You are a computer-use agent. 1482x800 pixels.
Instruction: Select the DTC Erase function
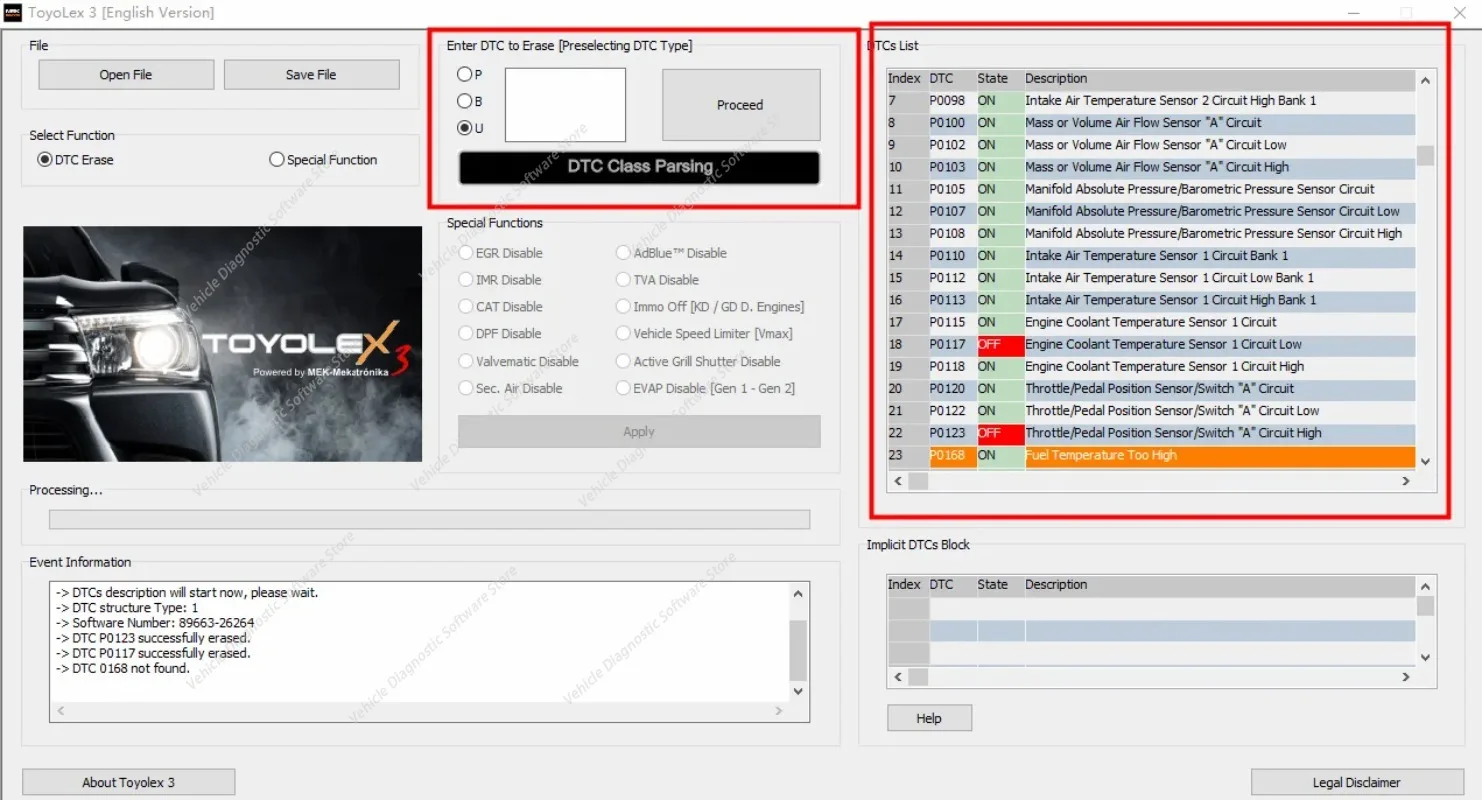tap(75, 160)
